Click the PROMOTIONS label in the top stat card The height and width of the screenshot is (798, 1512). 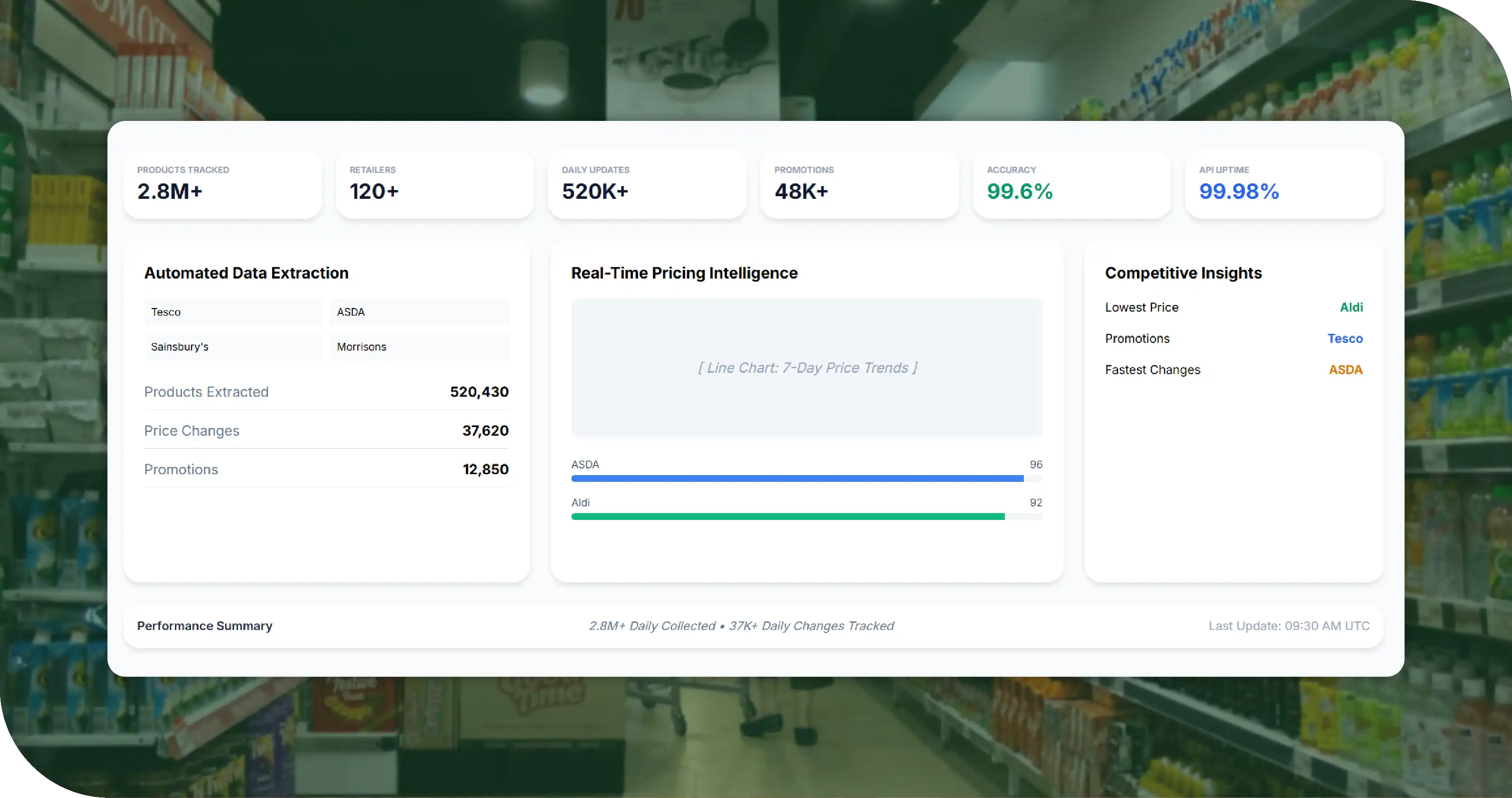(x=803, y=170)
